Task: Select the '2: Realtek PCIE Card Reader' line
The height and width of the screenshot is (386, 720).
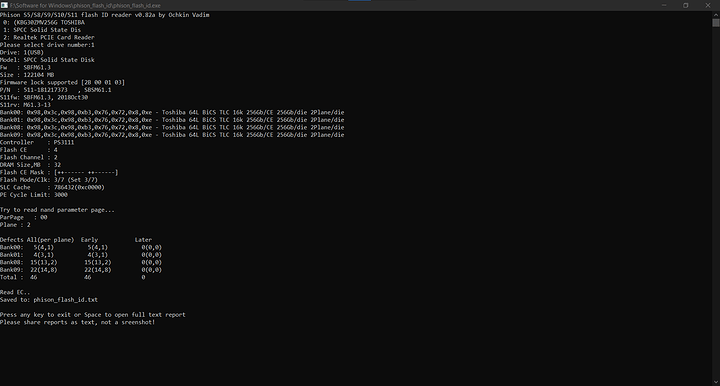Action: tap(49, 37)
